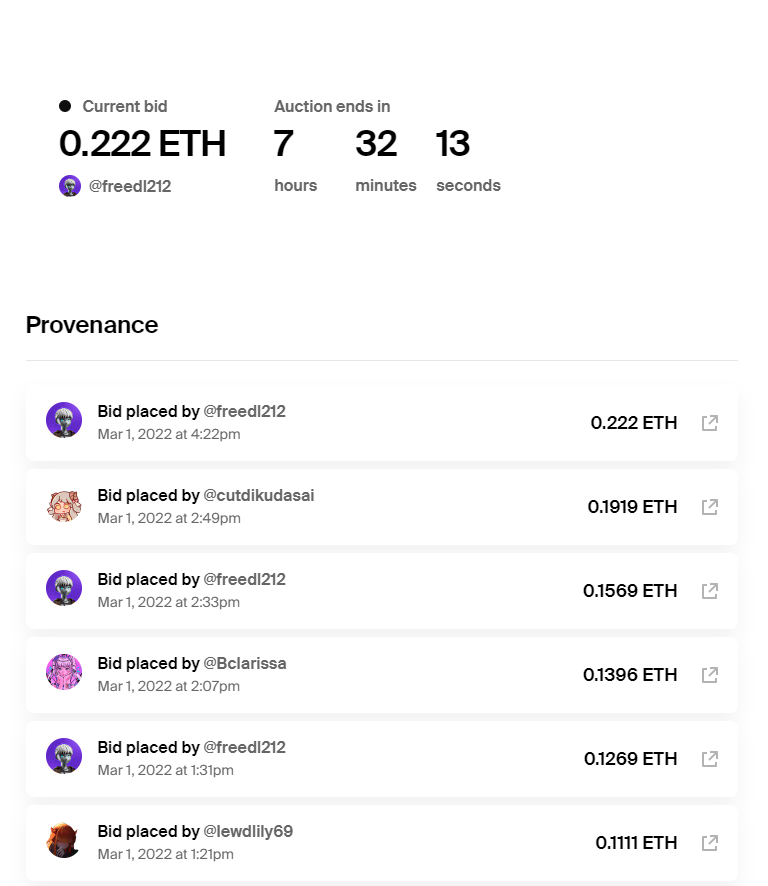Open external link for 0.222 ETH bid
768x886 pixels.
point(710,423)
